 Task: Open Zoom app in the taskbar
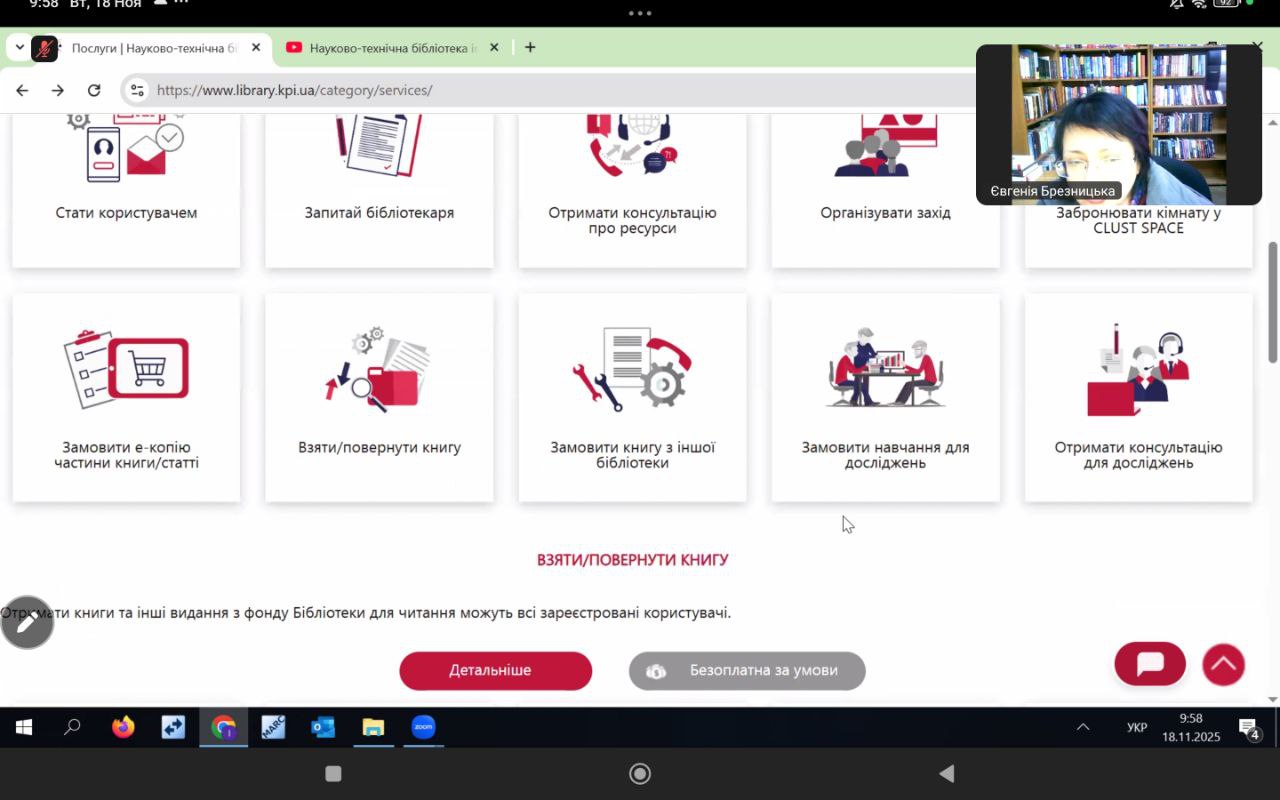pos(423,727)
